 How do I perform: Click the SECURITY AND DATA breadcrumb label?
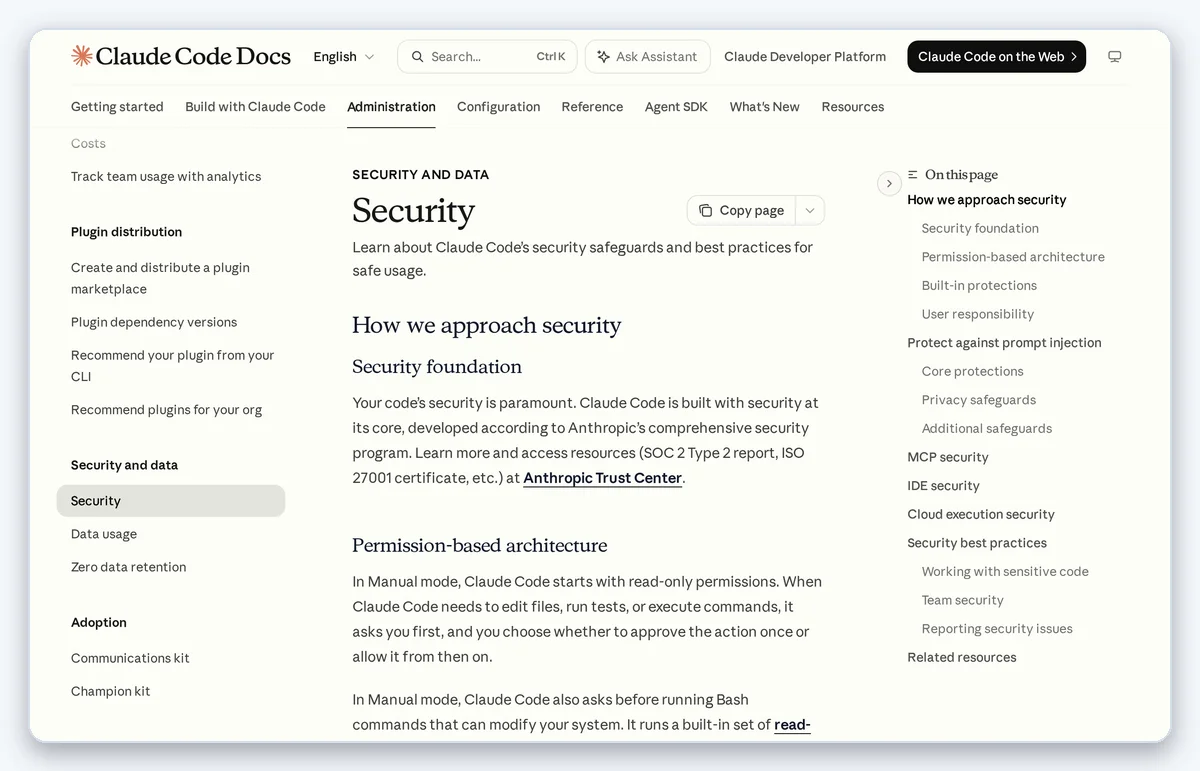coord(420,175)
